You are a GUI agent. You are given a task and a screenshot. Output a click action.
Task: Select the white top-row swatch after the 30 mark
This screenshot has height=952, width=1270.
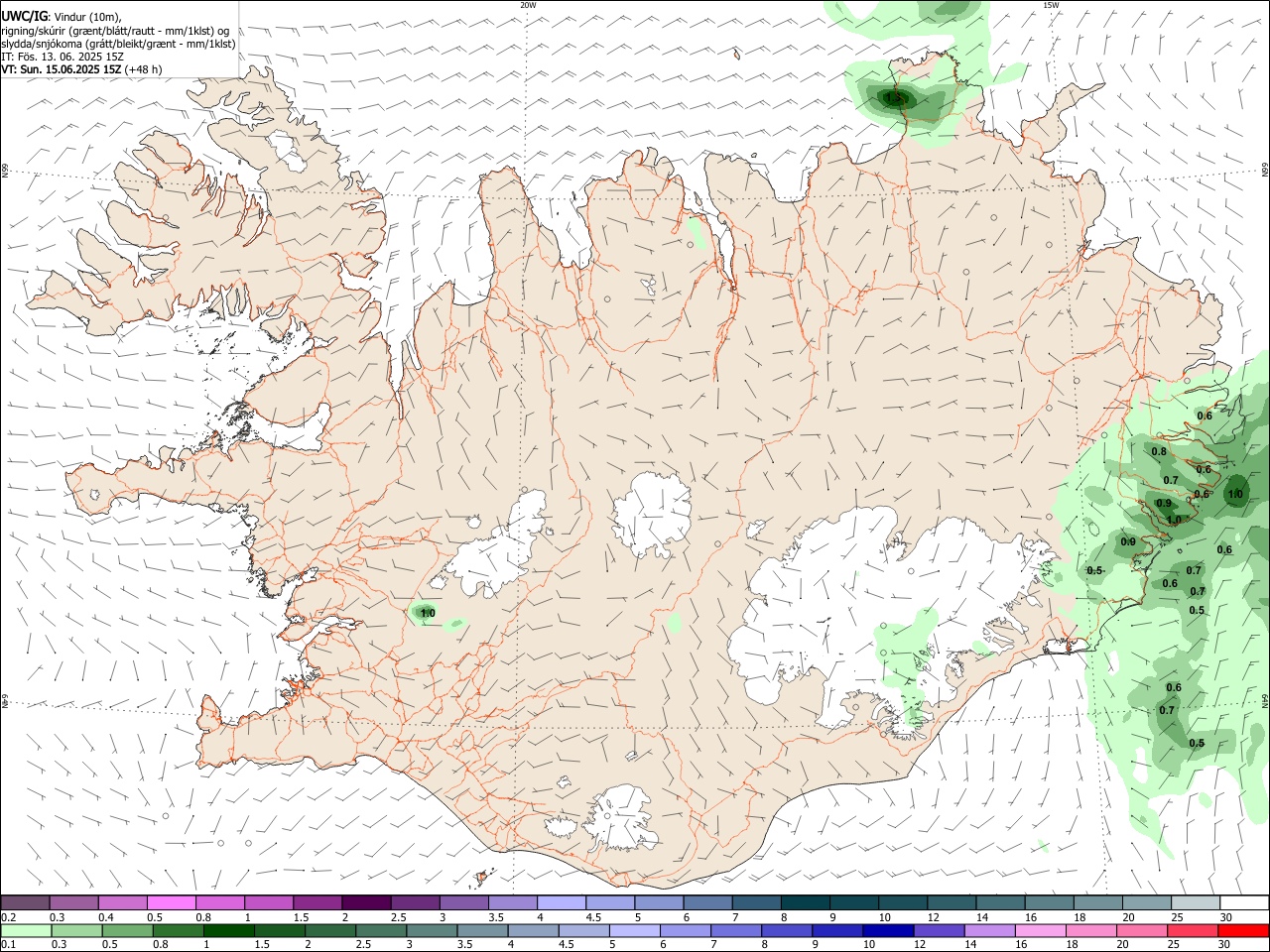click(1243, 902)
